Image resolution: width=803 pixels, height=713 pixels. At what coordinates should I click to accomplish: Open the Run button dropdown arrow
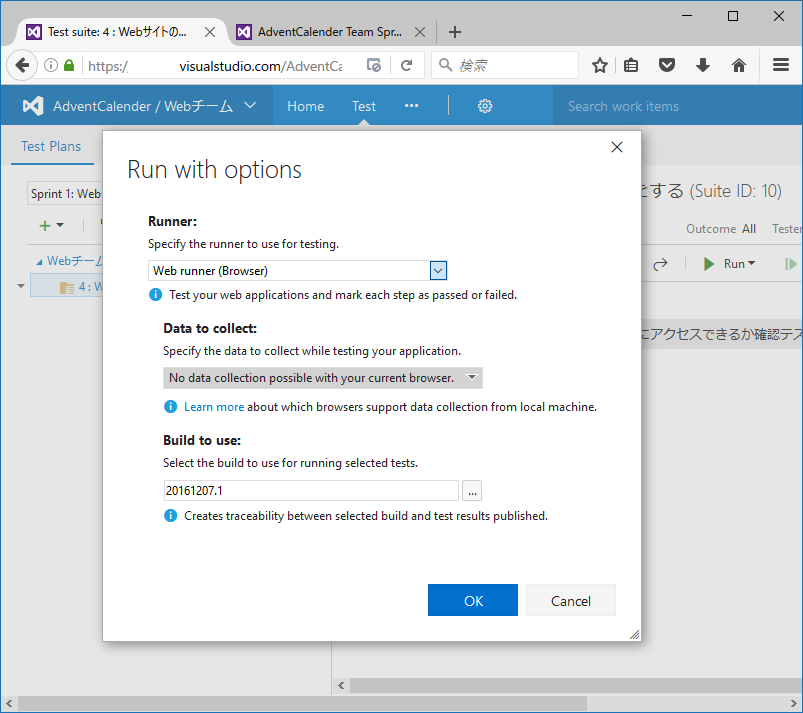(751, 263)
